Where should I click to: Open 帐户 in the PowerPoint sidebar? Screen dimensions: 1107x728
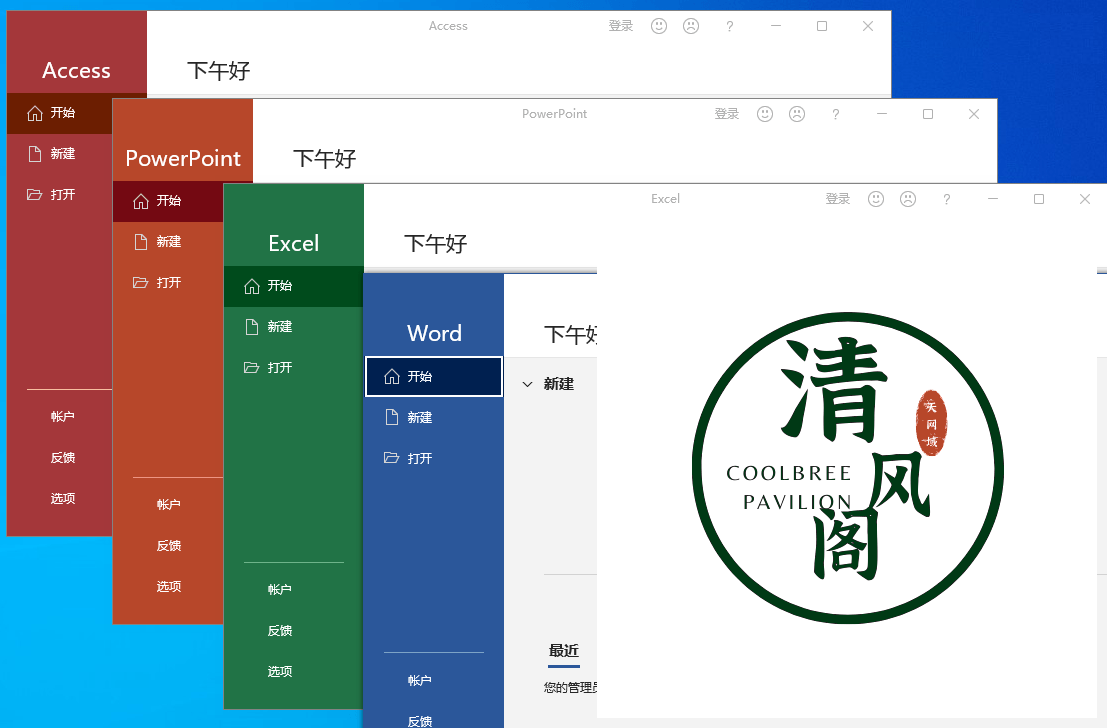pyautogui.click(x=169, y=505)
